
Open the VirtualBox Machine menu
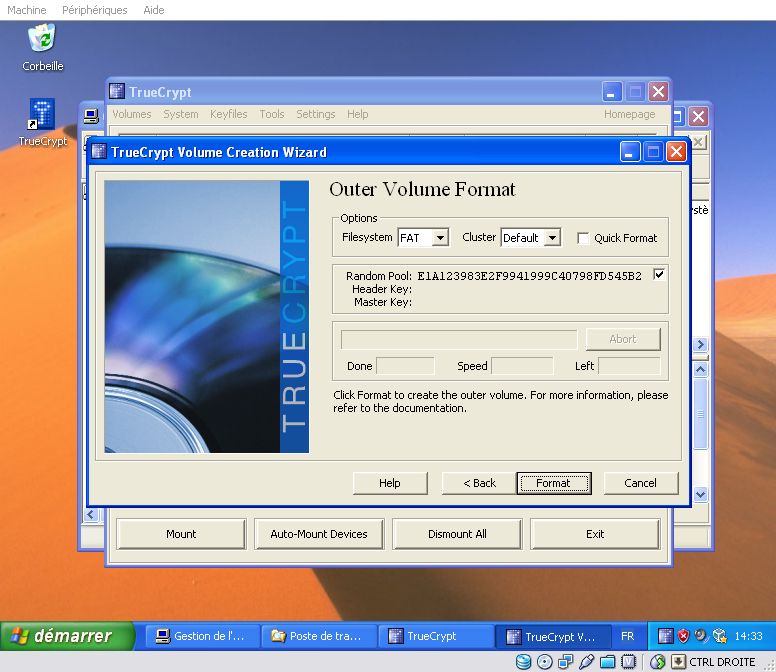pyautogui.click(x=27, y=10)
